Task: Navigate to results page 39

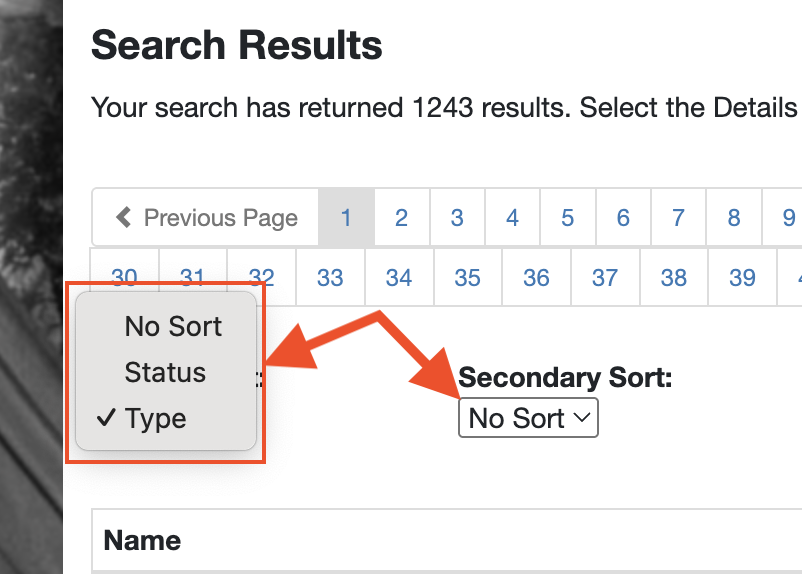Action: pyautogui.click(x=743, y=277)
